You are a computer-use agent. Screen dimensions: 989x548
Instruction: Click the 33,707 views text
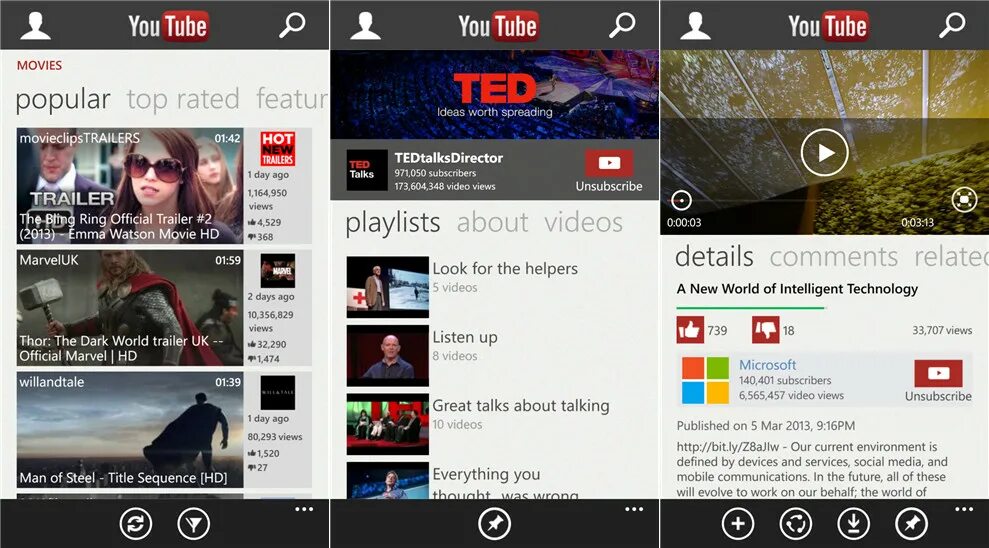point(942,330)
